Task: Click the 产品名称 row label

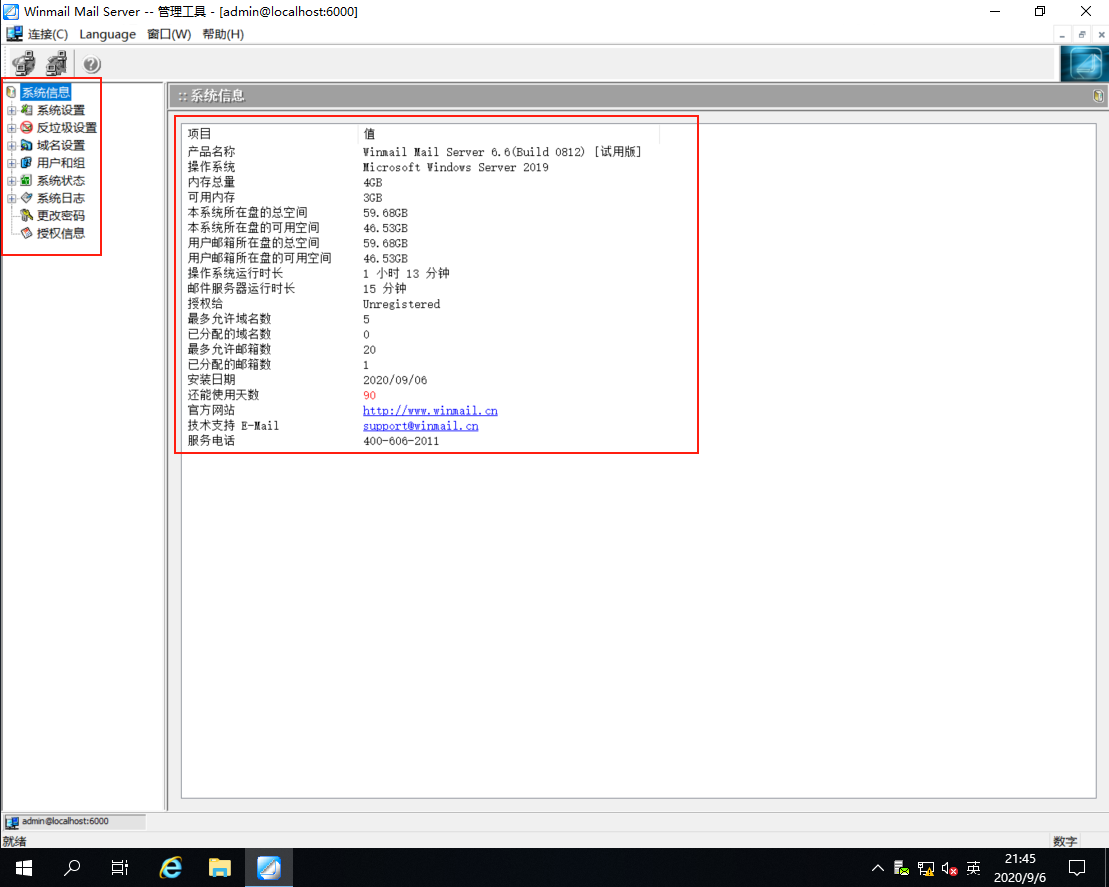Action: pyautogui.click(x=211, y=152)
